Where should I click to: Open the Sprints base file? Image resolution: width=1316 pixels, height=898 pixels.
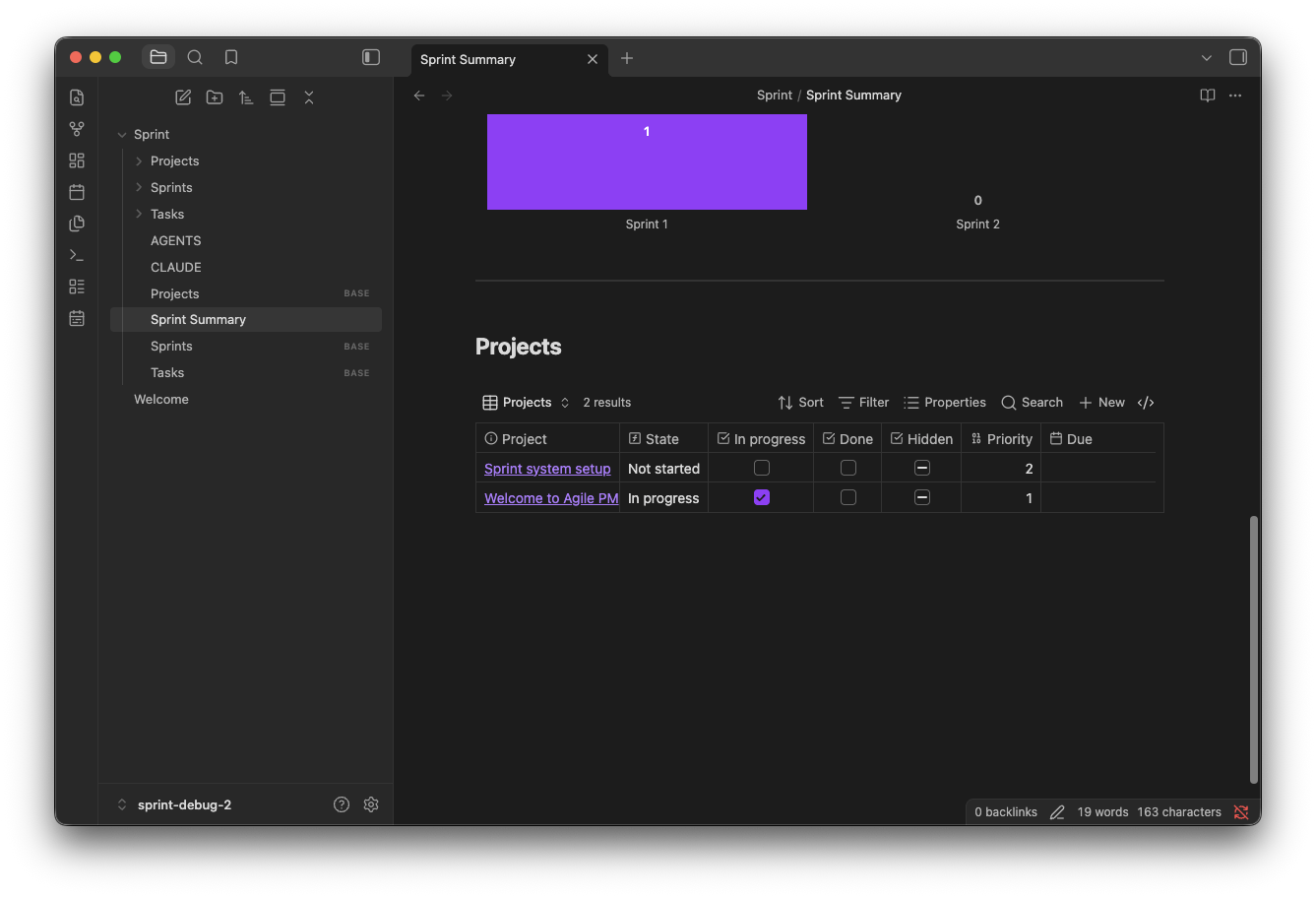point(246,346)
